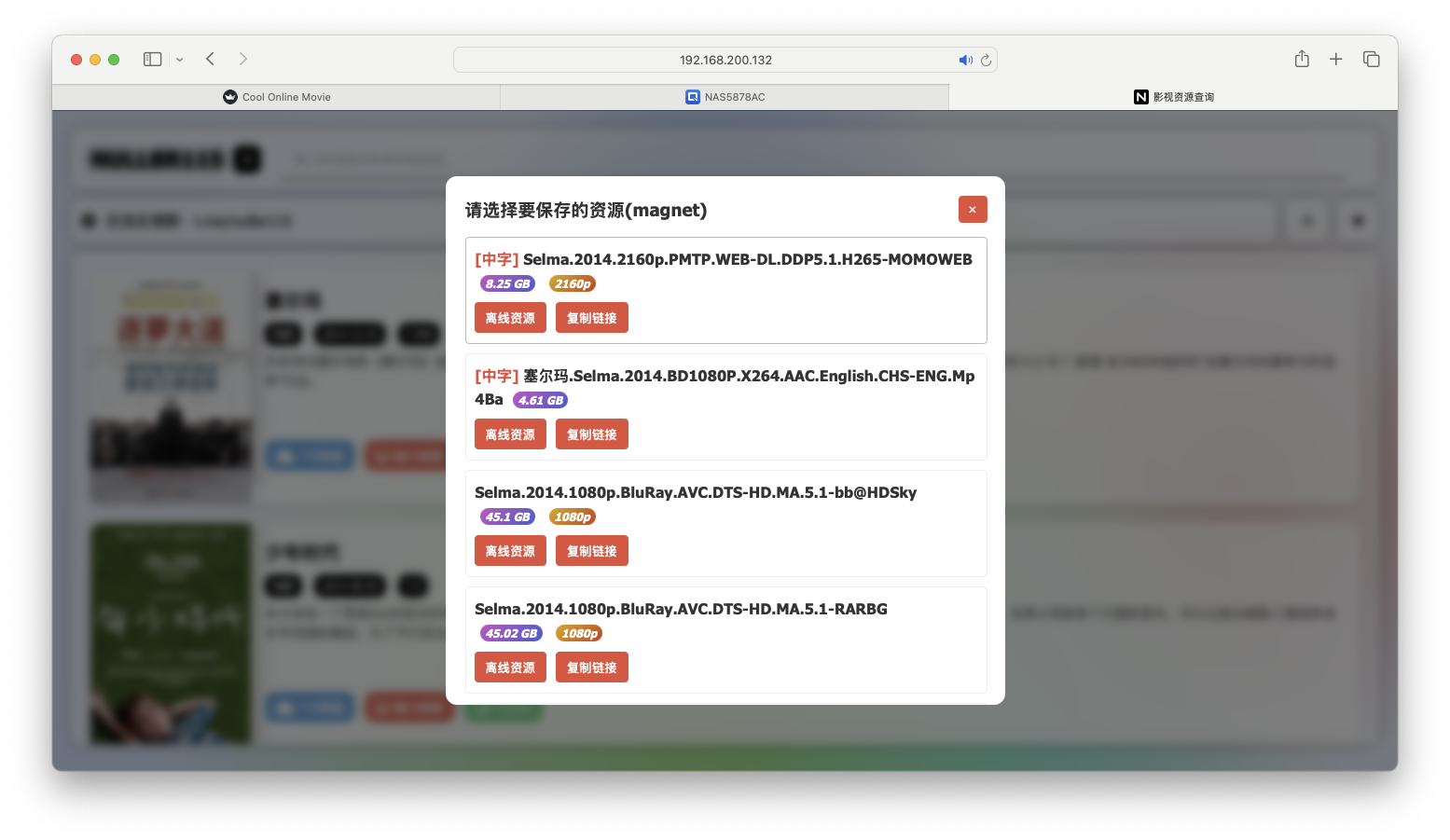Reload the current page
Screen dimensions: 1450x840
click(x=986, y=60)
